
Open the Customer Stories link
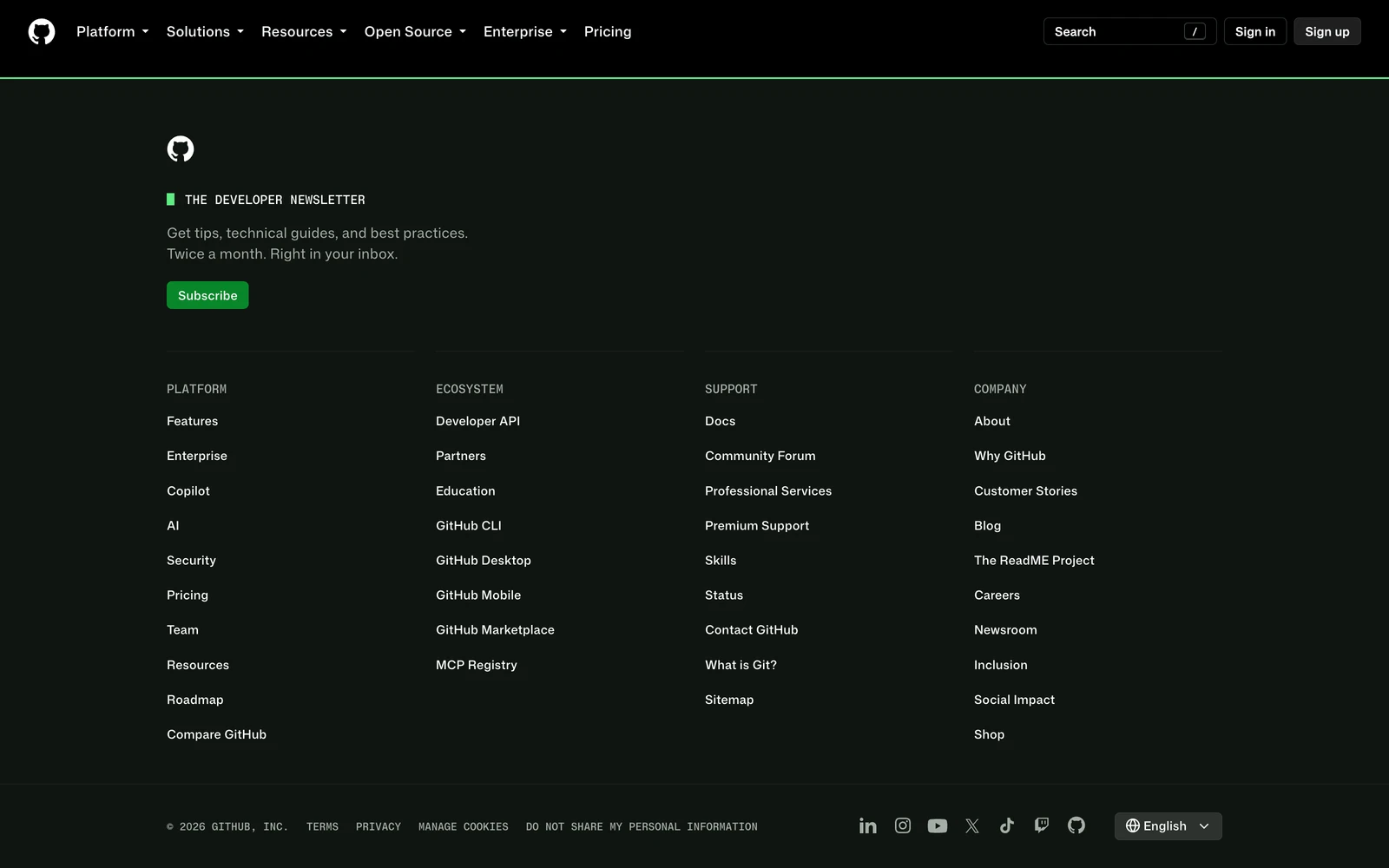[x=1025, y=490]
